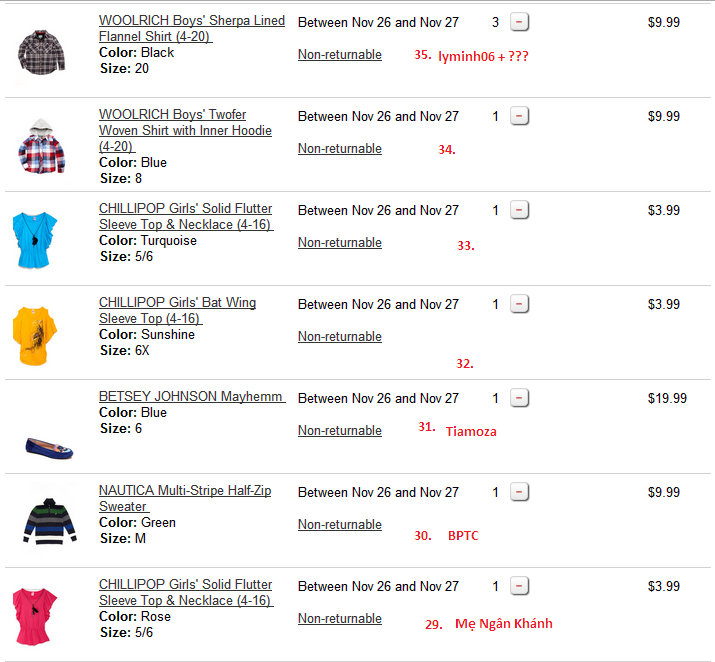Viewport: 715px width, 662px height.
Task: Click the turquoise flutter top thumbnail
Action: 41,239
